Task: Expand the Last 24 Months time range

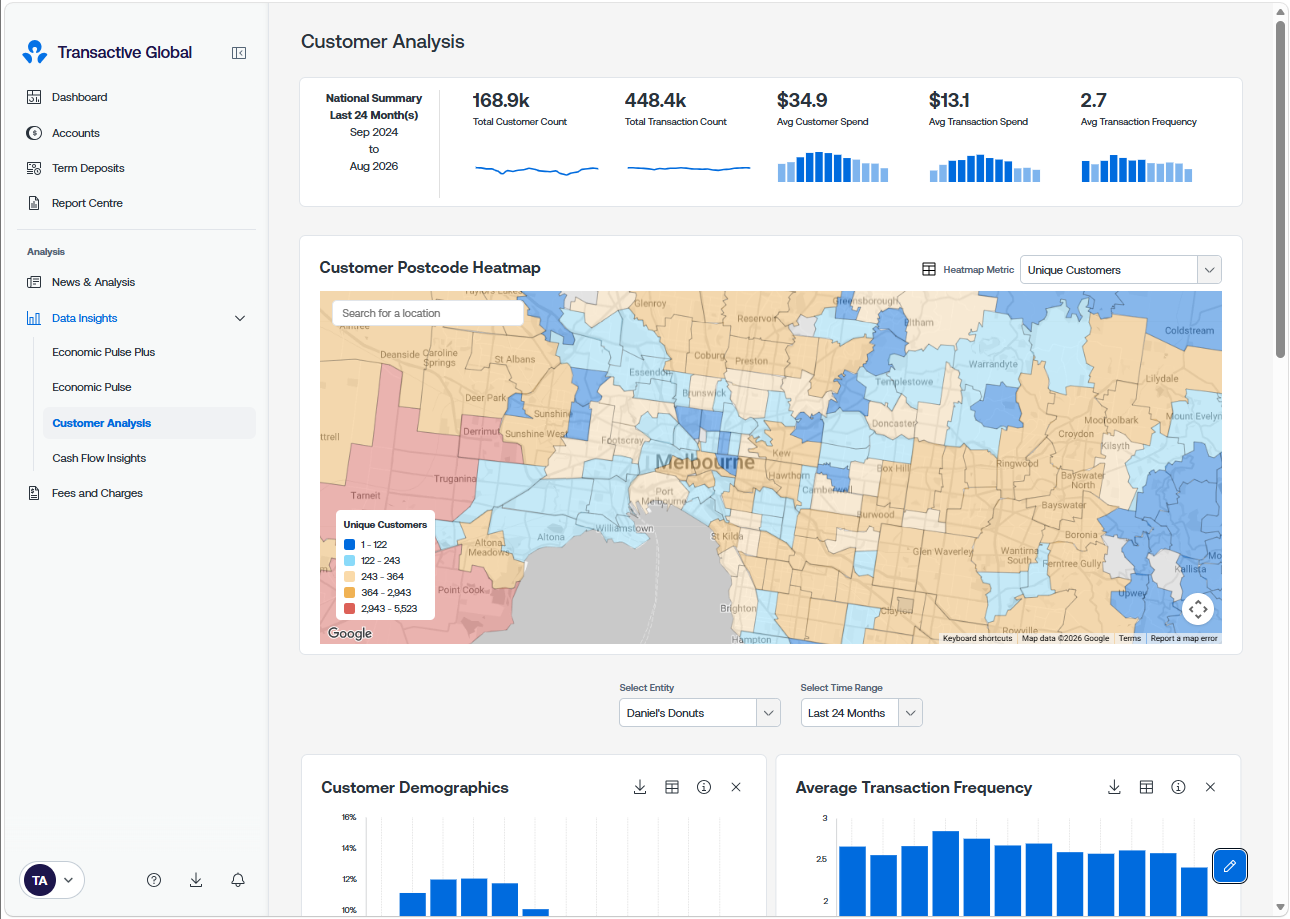Action: tap(862, 713)
